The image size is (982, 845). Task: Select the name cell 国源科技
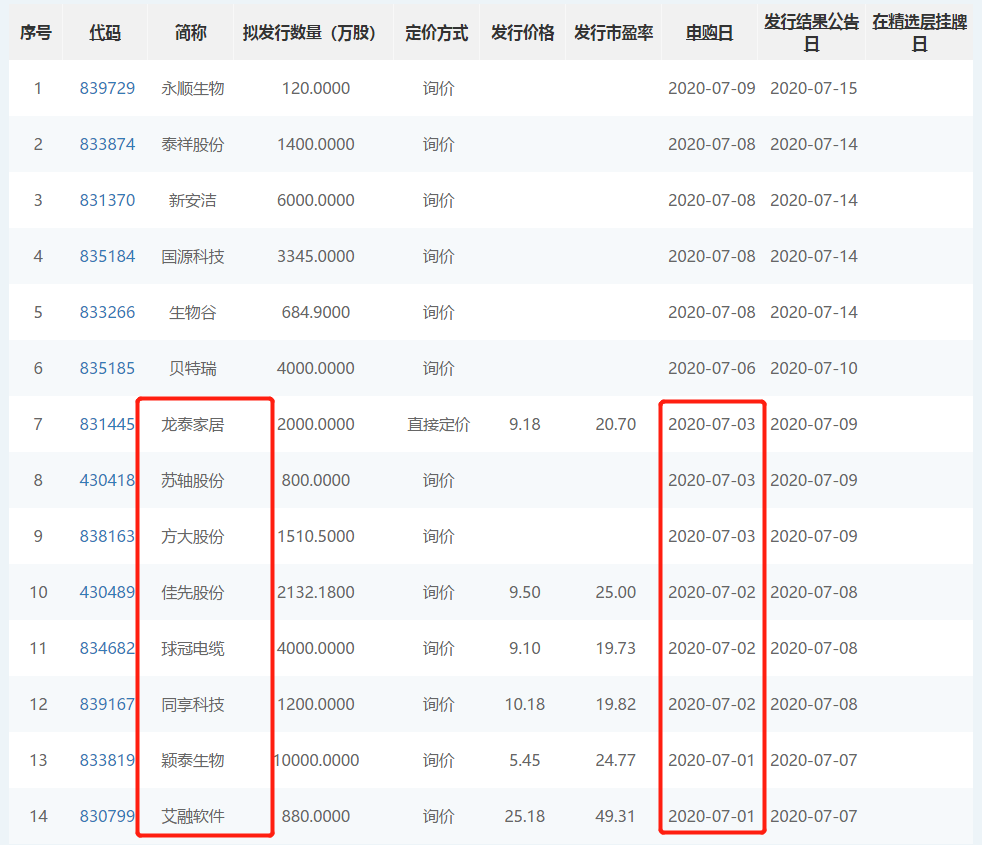[192, 257]
